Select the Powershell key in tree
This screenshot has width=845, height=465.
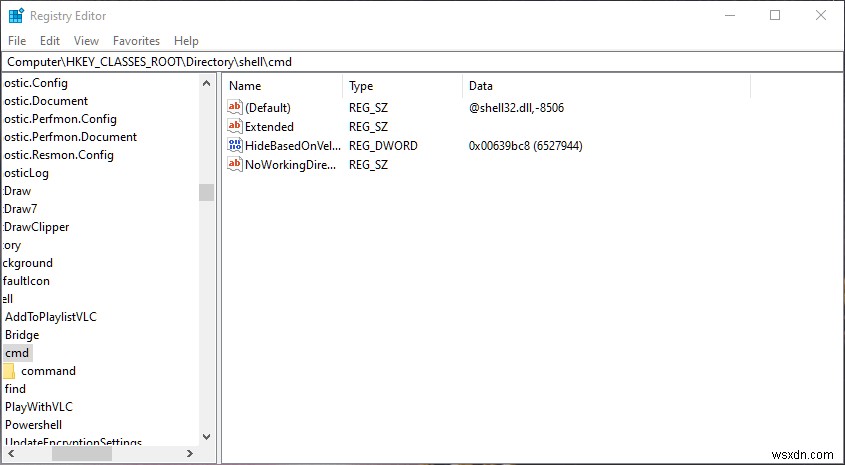33,425
